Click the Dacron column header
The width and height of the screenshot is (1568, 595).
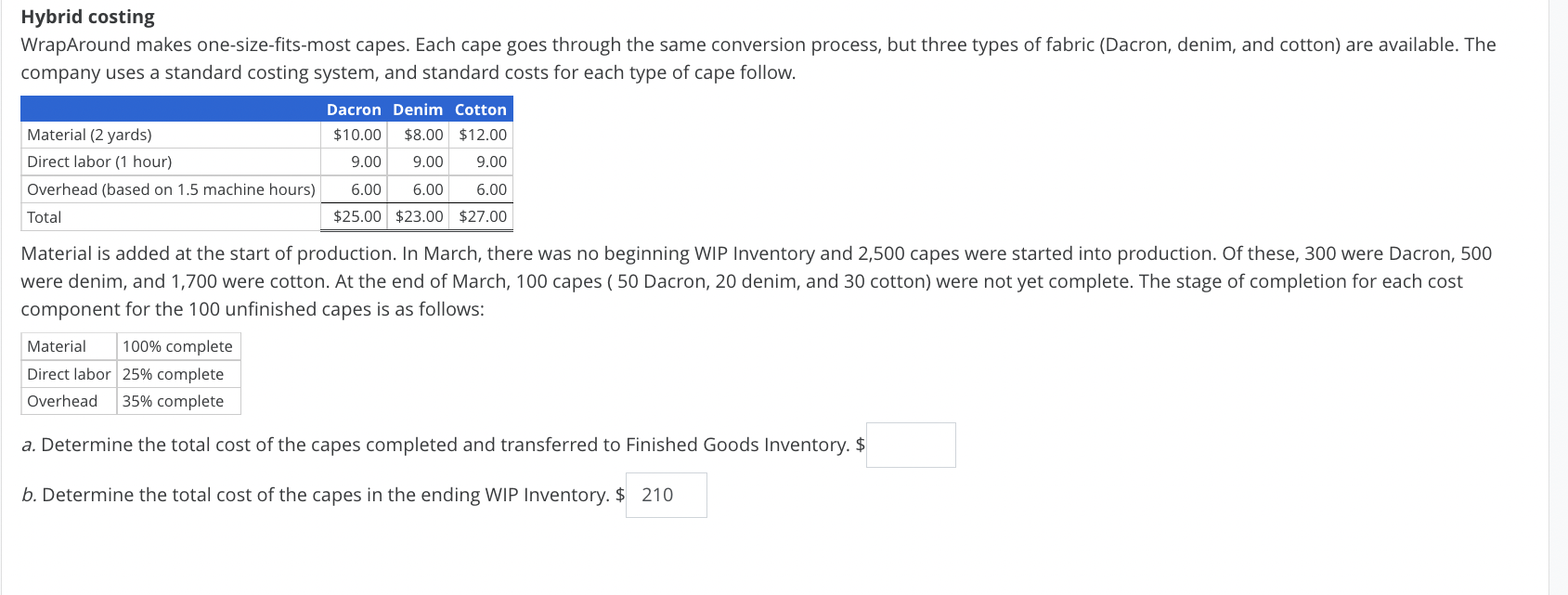[354, 110]
